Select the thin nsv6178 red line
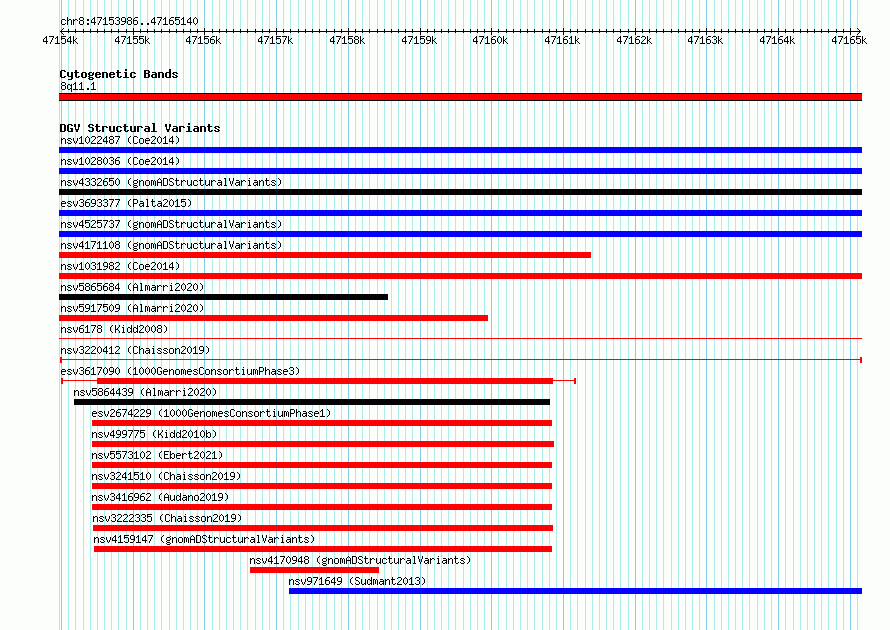 (460, 339)
